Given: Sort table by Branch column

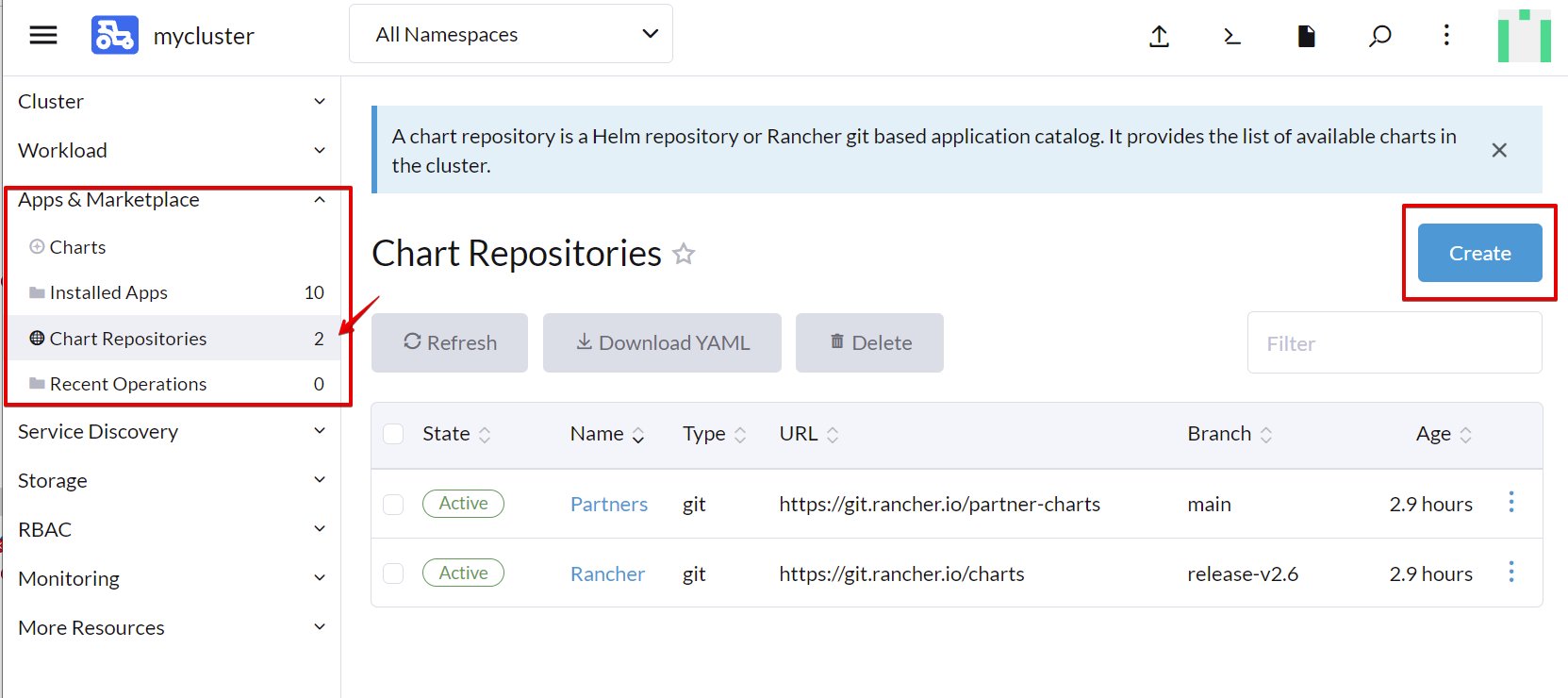Looking at the screenshot, I should click(1230, 434).
